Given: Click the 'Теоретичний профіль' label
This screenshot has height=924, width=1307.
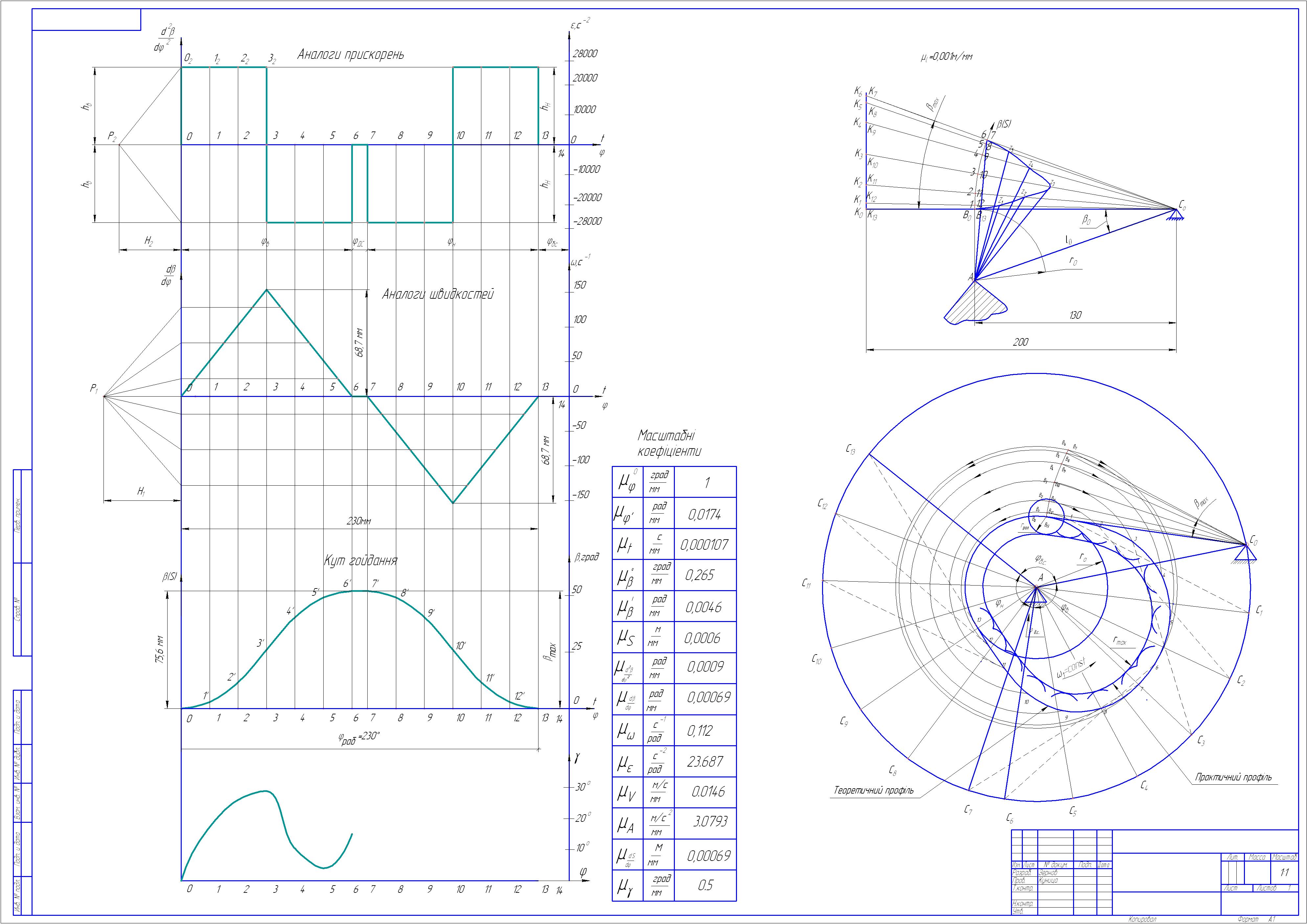Looking at the screenshot, I should point(873,790).
